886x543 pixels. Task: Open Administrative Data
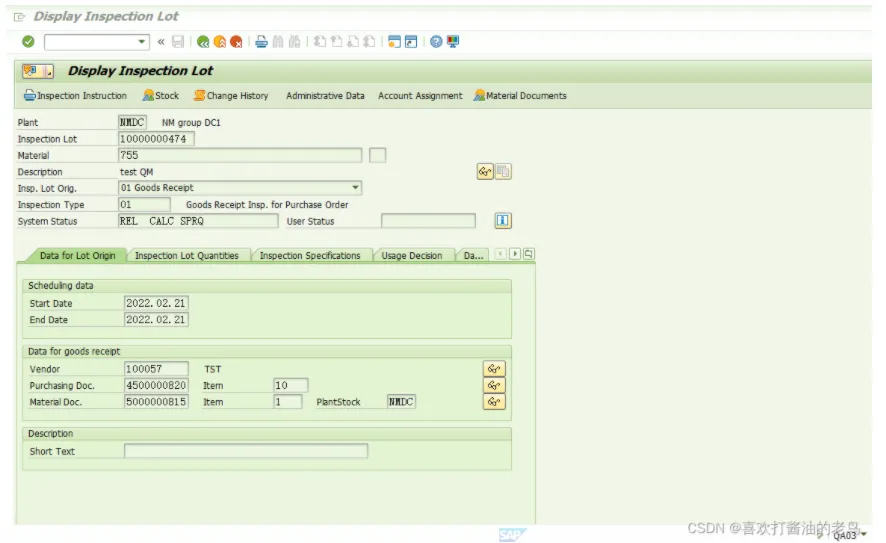[325, 95]
